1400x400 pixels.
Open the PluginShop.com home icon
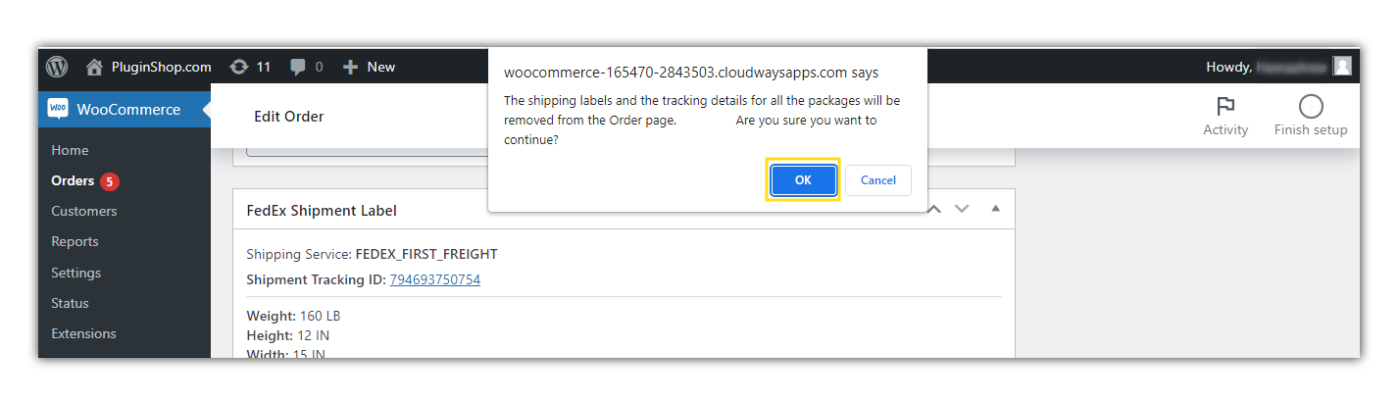94,67
